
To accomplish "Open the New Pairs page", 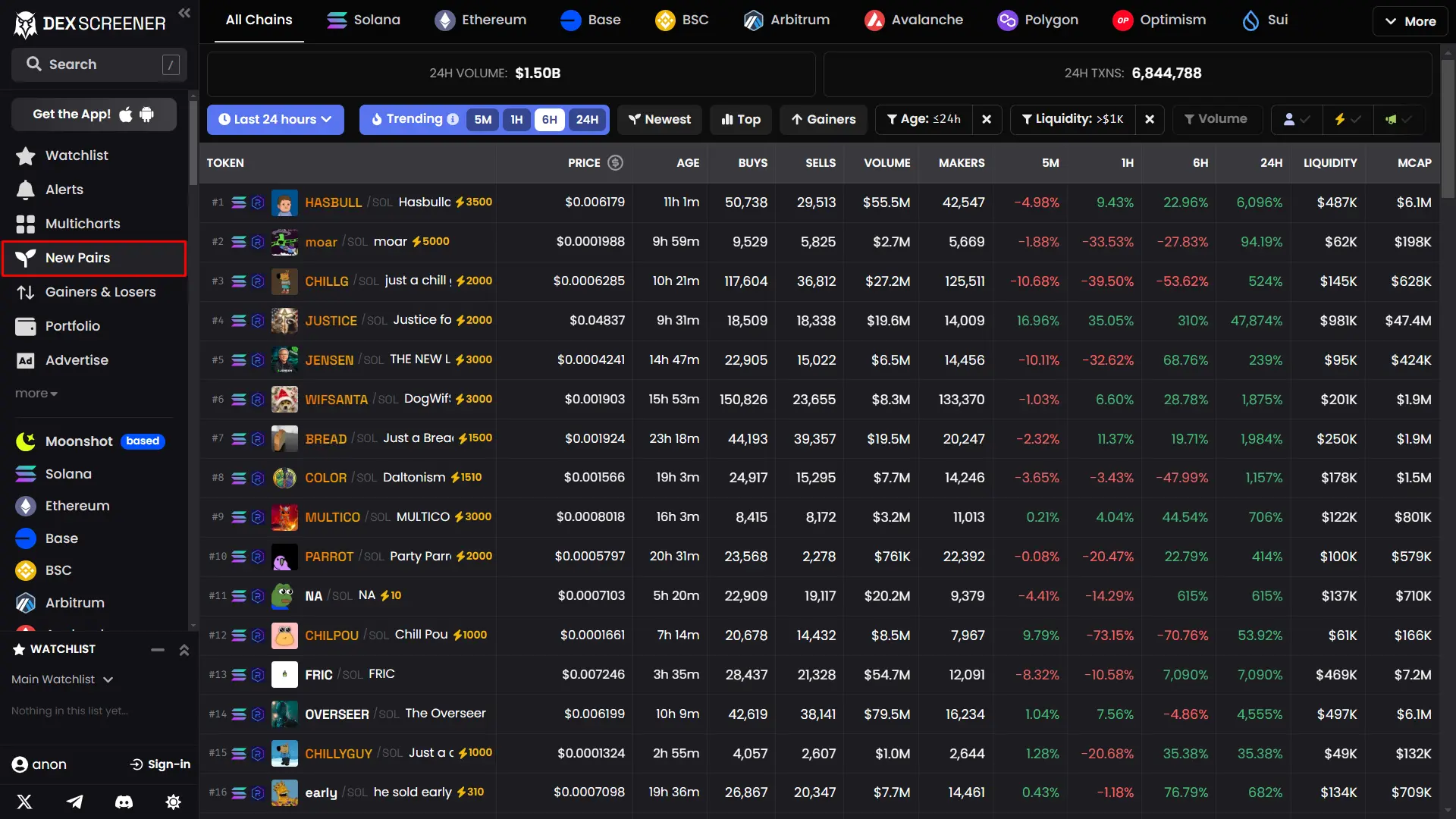I will (x=94, y=258).
